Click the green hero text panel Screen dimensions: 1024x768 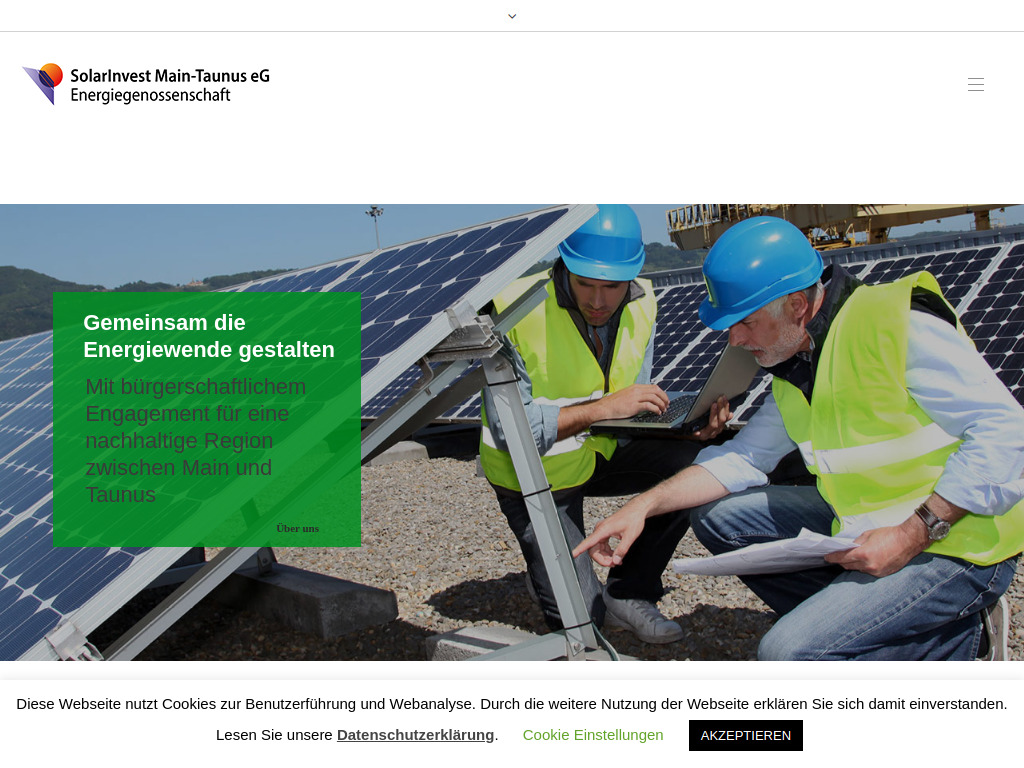[207, 419]
